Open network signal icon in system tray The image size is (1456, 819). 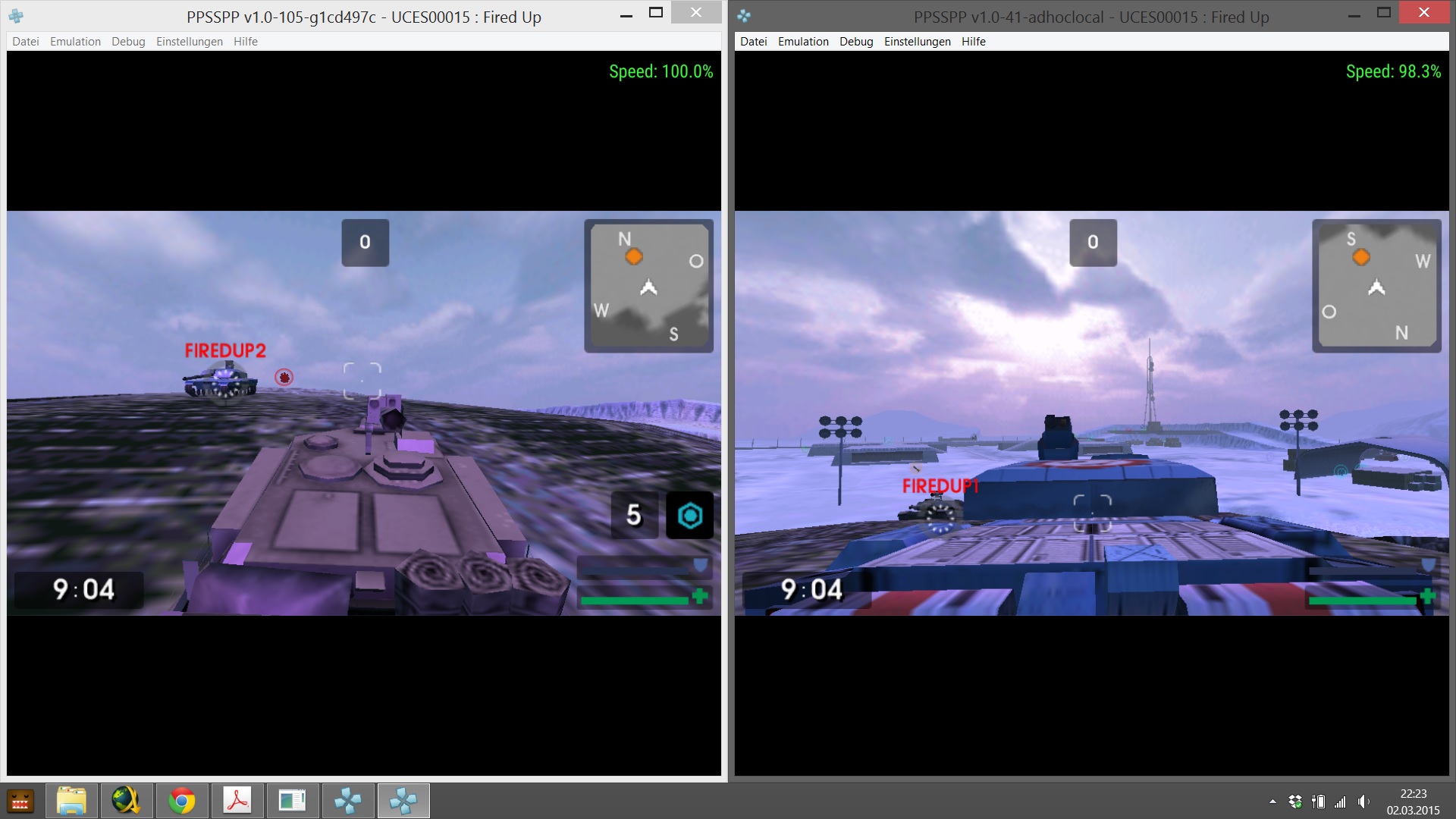point(1341,802)
